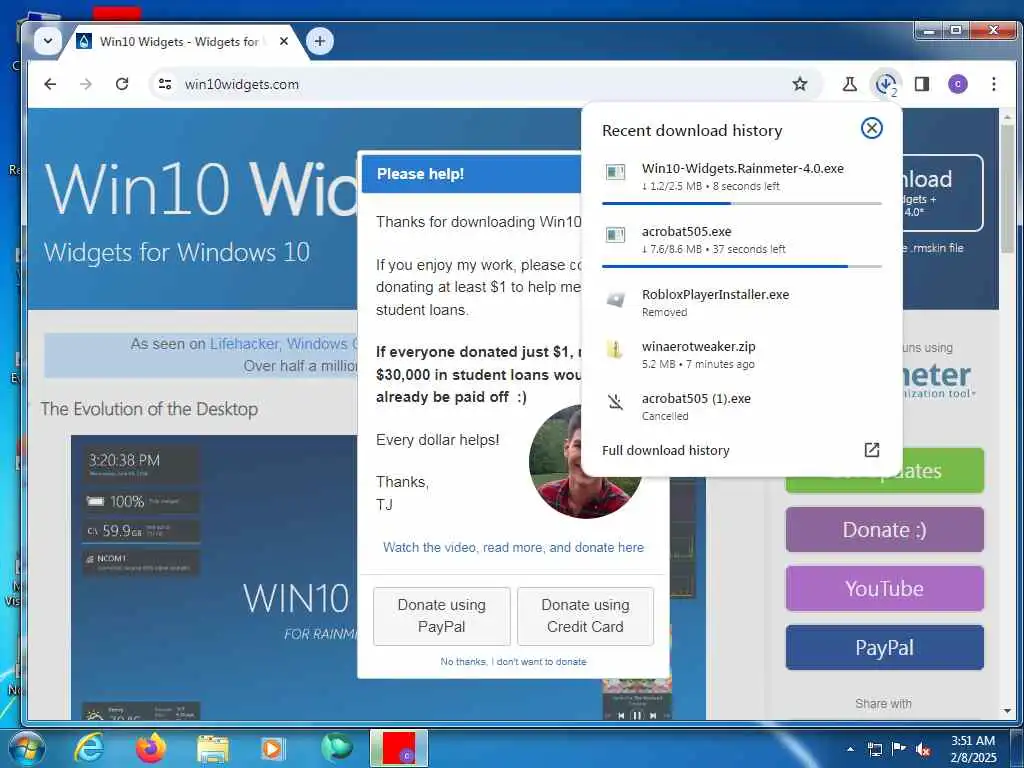The width and height of the screenshot is (1024, 768).
Task: Select the RobloxPlayerInstaller.exe removed entry
Action: coord(742,302)
